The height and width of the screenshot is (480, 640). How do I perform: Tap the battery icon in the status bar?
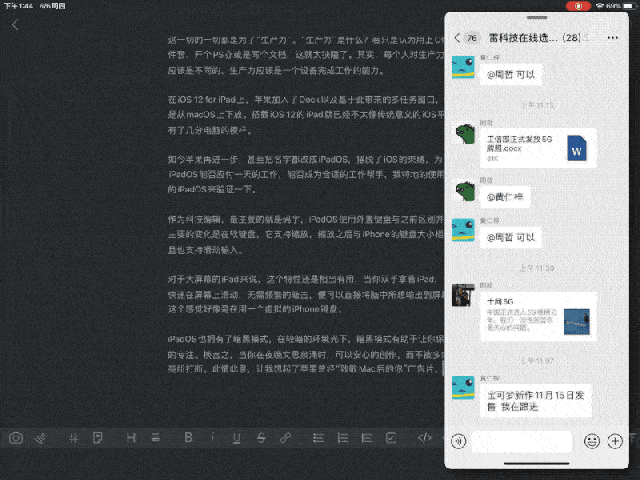(628, 6)
